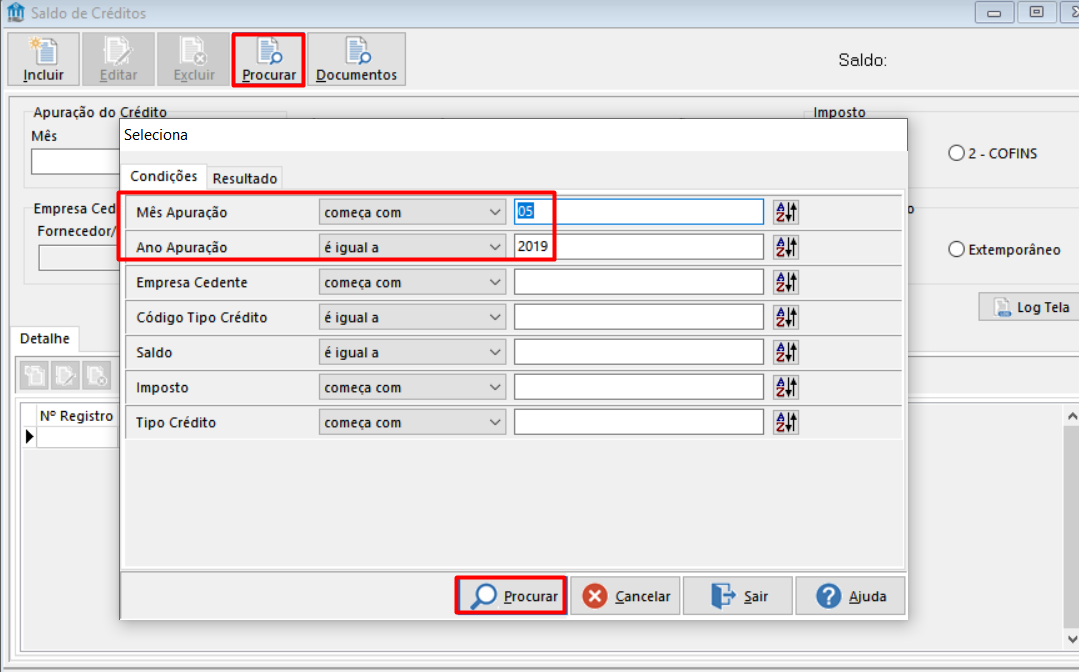Click the Tipo Crédito value field
Viewport: 1079px width, 672px height.
pos(639,422)
